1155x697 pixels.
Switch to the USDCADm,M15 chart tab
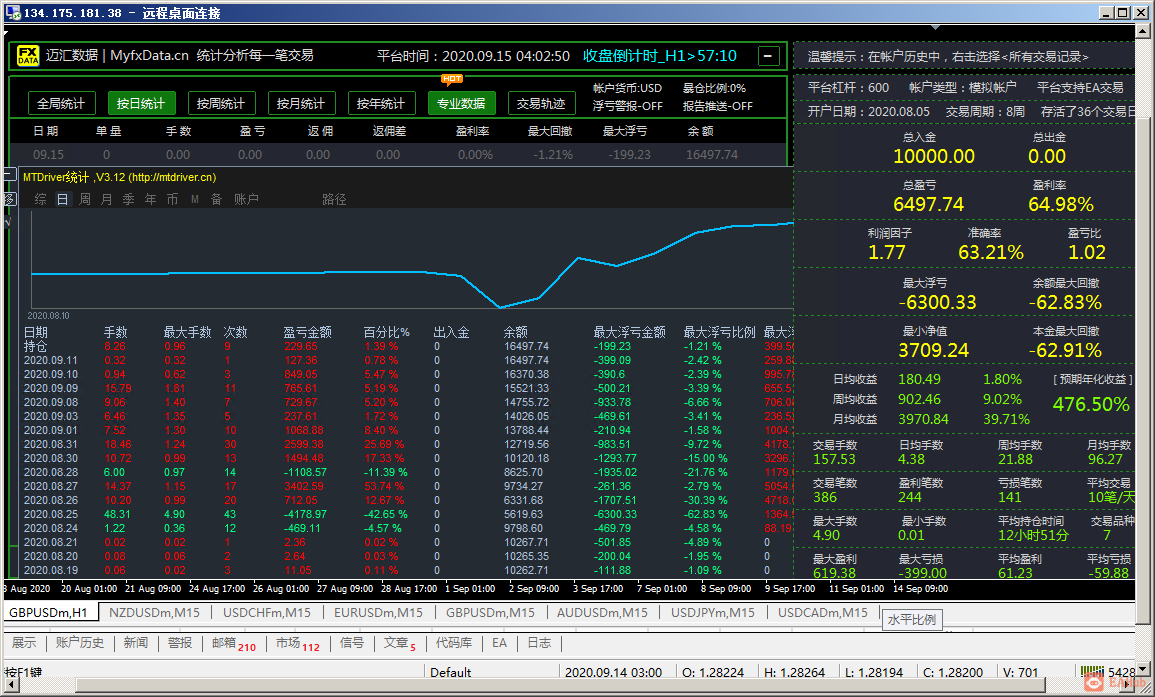823,612
